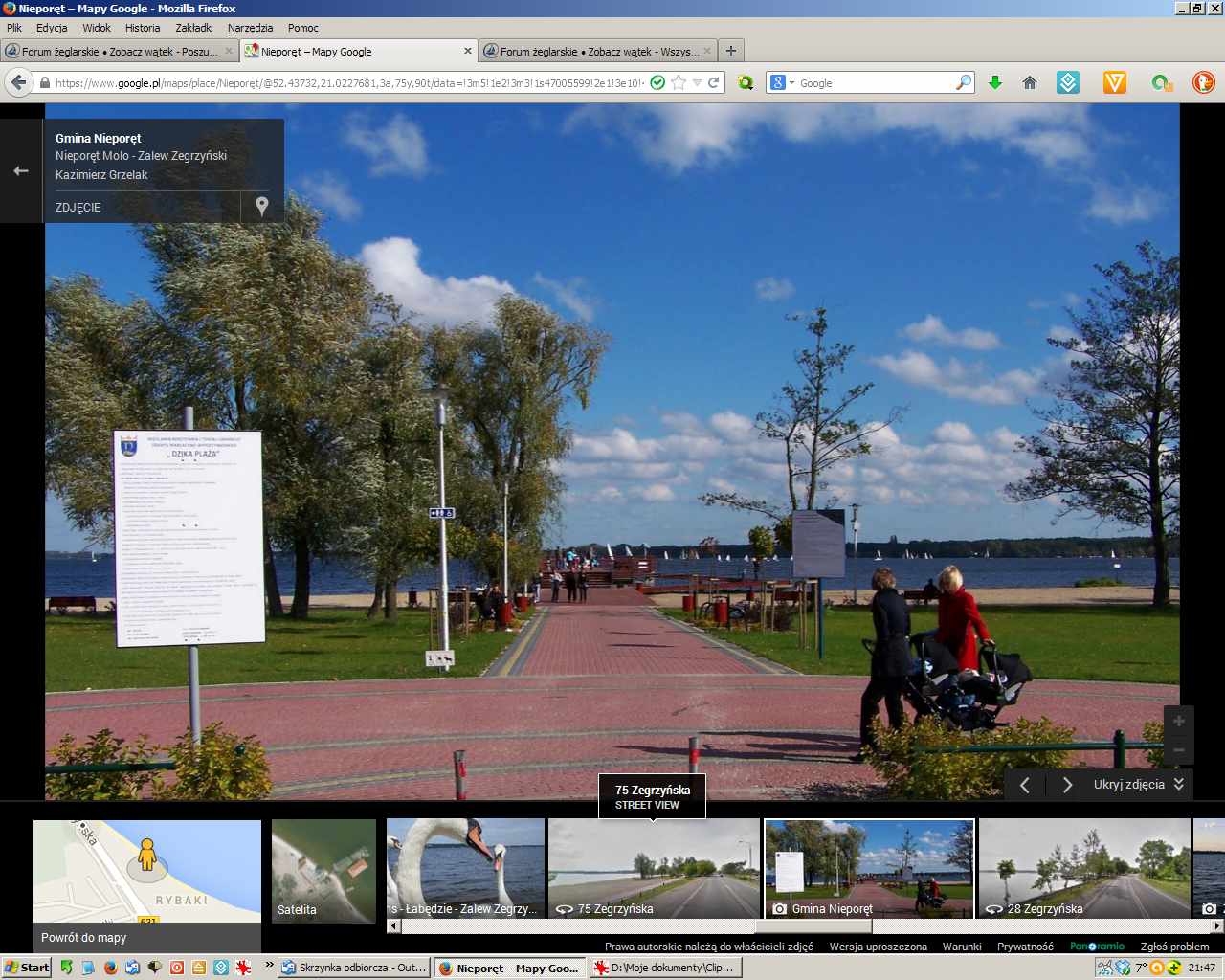This screenshot has width=1225, height=980.
Task: Click the photo strip horizontal scrollbar
Action: pos(813,926)
